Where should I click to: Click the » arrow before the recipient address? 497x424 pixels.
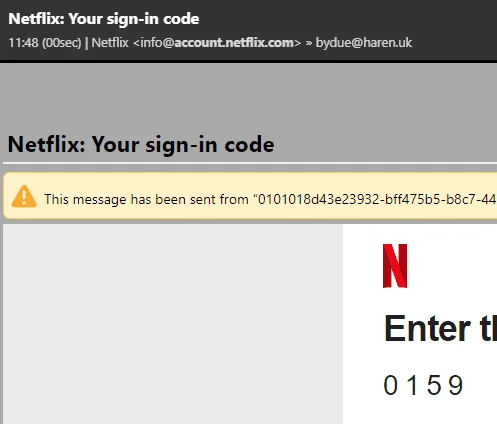309,43
